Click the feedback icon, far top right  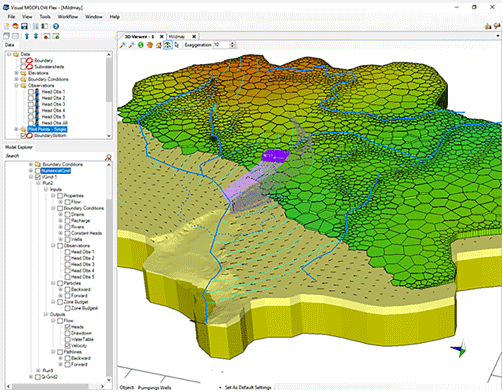(x=497, y=26)
